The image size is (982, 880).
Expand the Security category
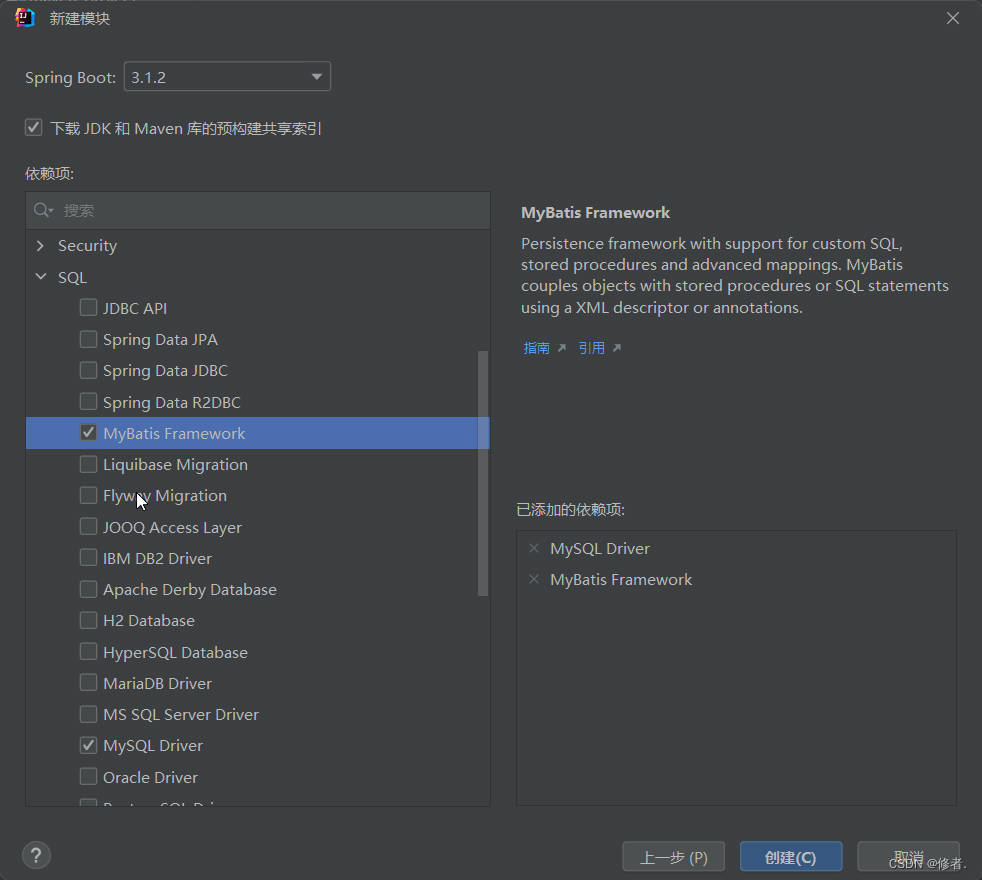[x=41, y=246]
